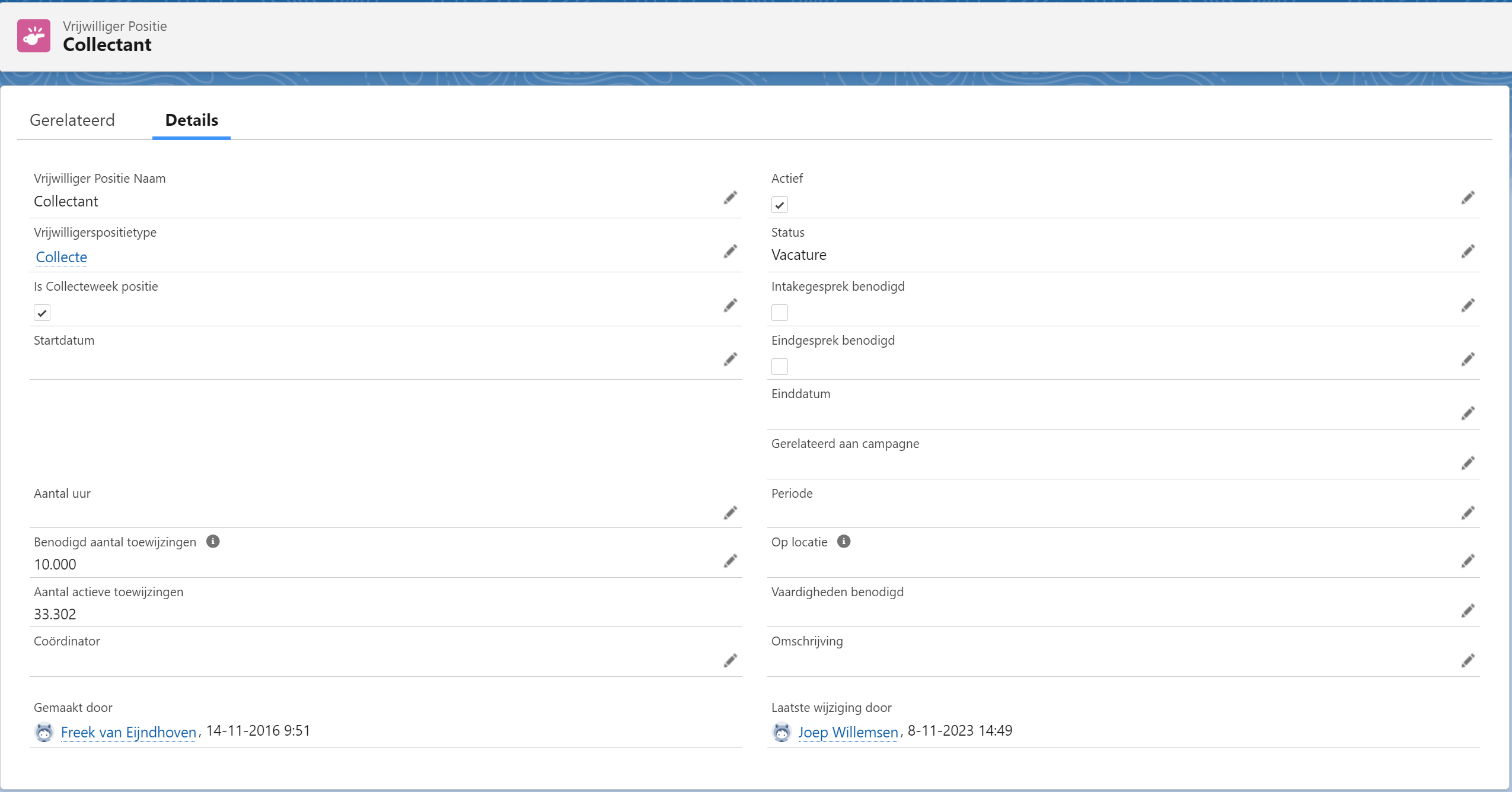
Task: Click pencil icon for Gerelateerd aan campagne
Action: click(1468, 463)
